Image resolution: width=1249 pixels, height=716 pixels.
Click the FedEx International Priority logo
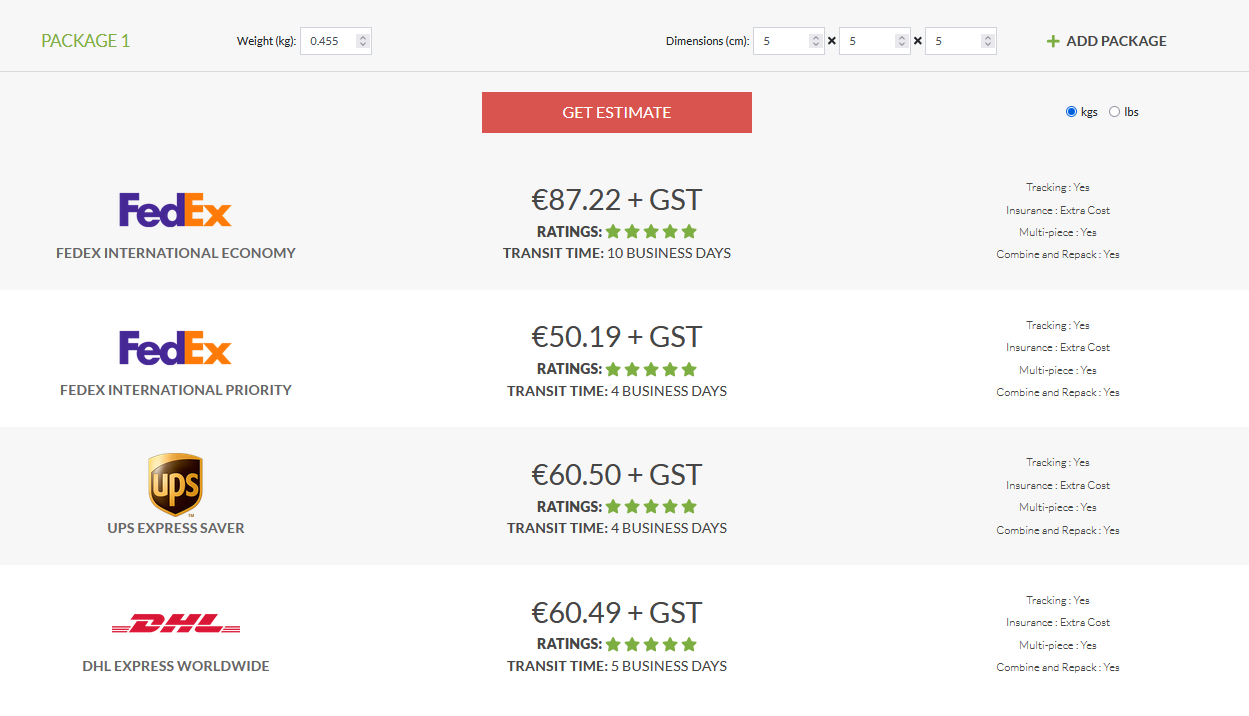coord(175,348)
